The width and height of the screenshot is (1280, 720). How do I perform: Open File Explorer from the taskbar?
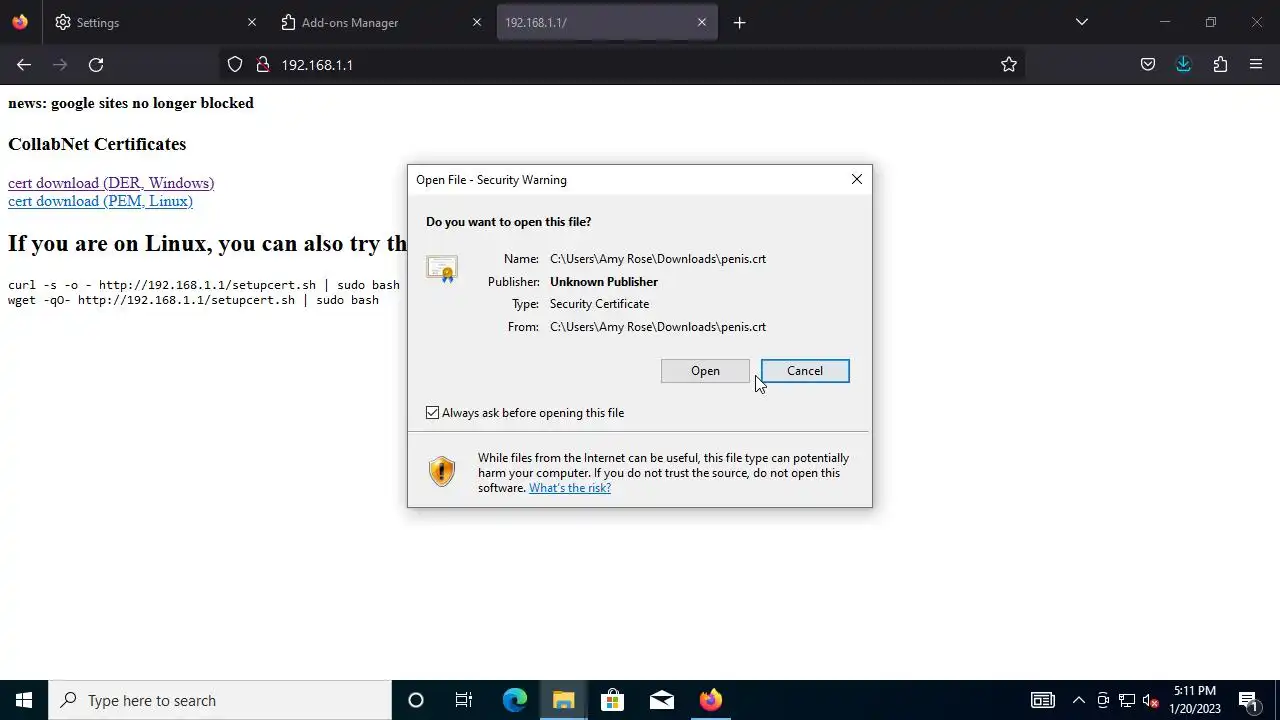563,700
